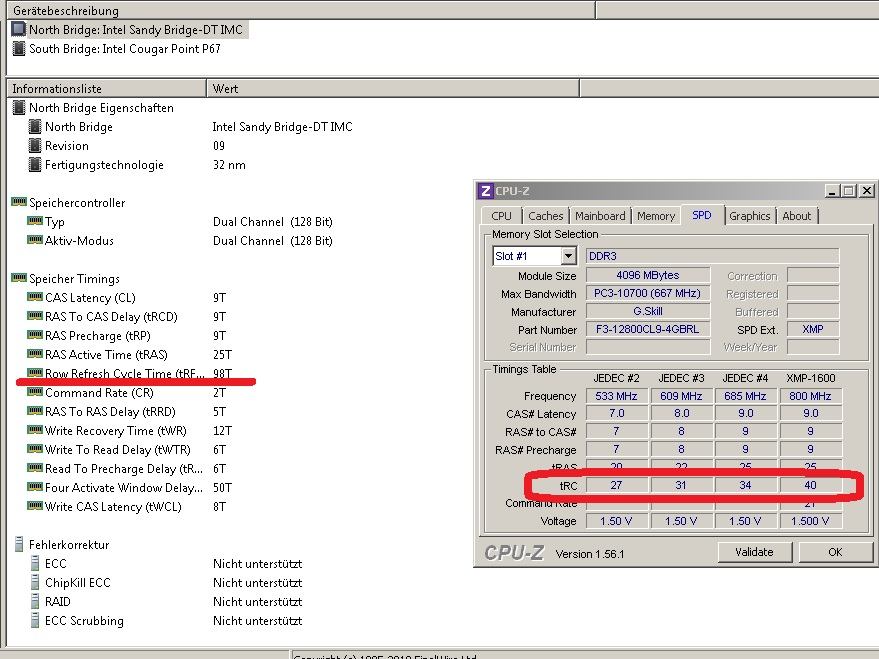This screenshot has height=659, width=879.
Task: Click the chip icon of the Revision row
Action: pyautogui.click(x=35, y=146)
